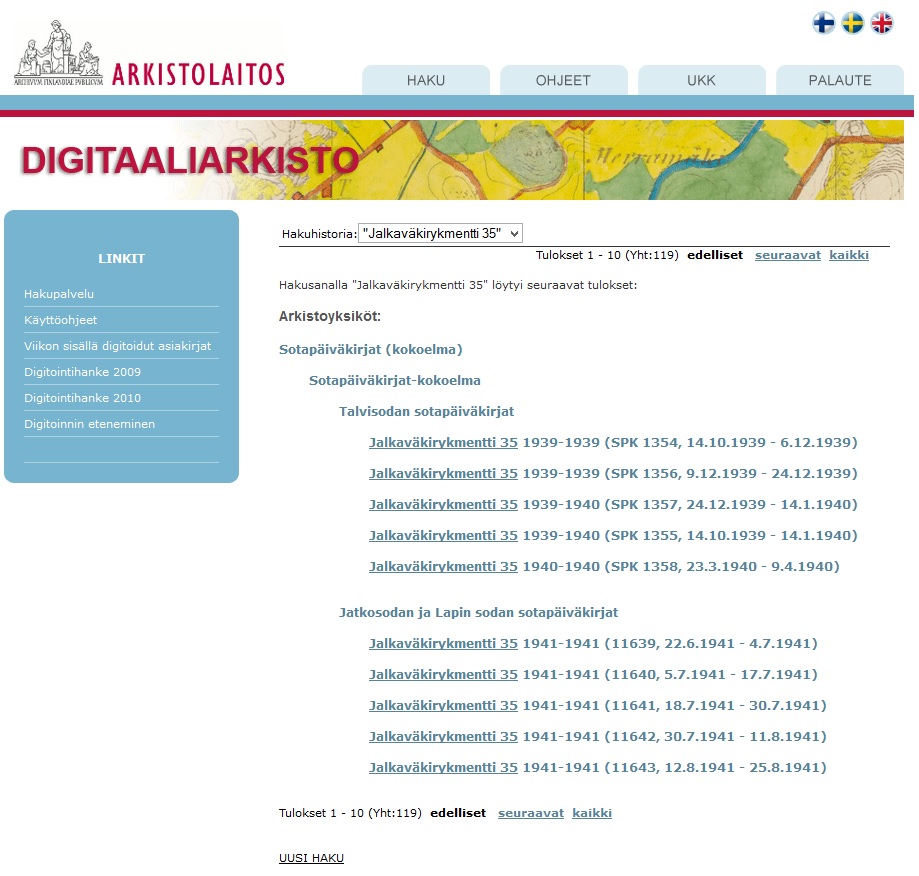Image resolution: width=919 pixels, height=876 pixels.
Task: Switch site language via the Swedish flag
Action: click(x=851, y=22)
